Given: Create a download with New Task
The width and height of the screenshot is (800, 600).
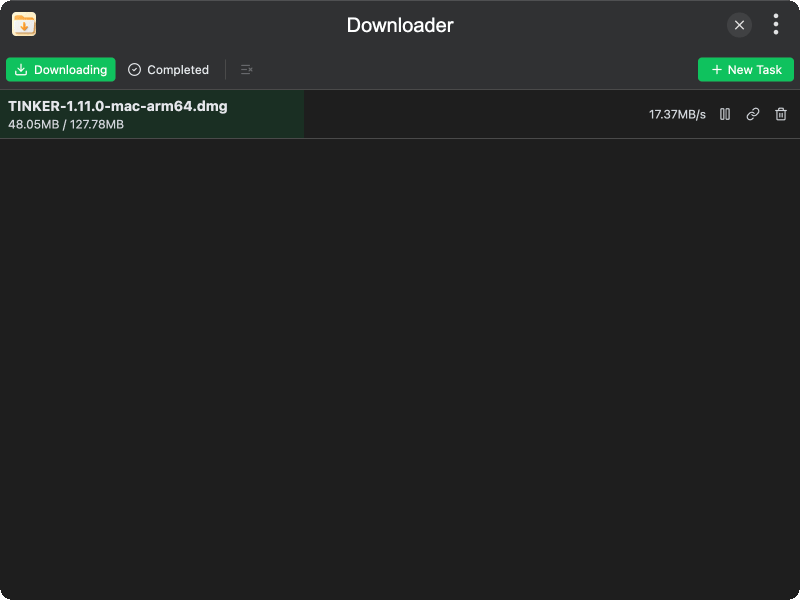Looking at the screenshot, I should tap(745, 69).
